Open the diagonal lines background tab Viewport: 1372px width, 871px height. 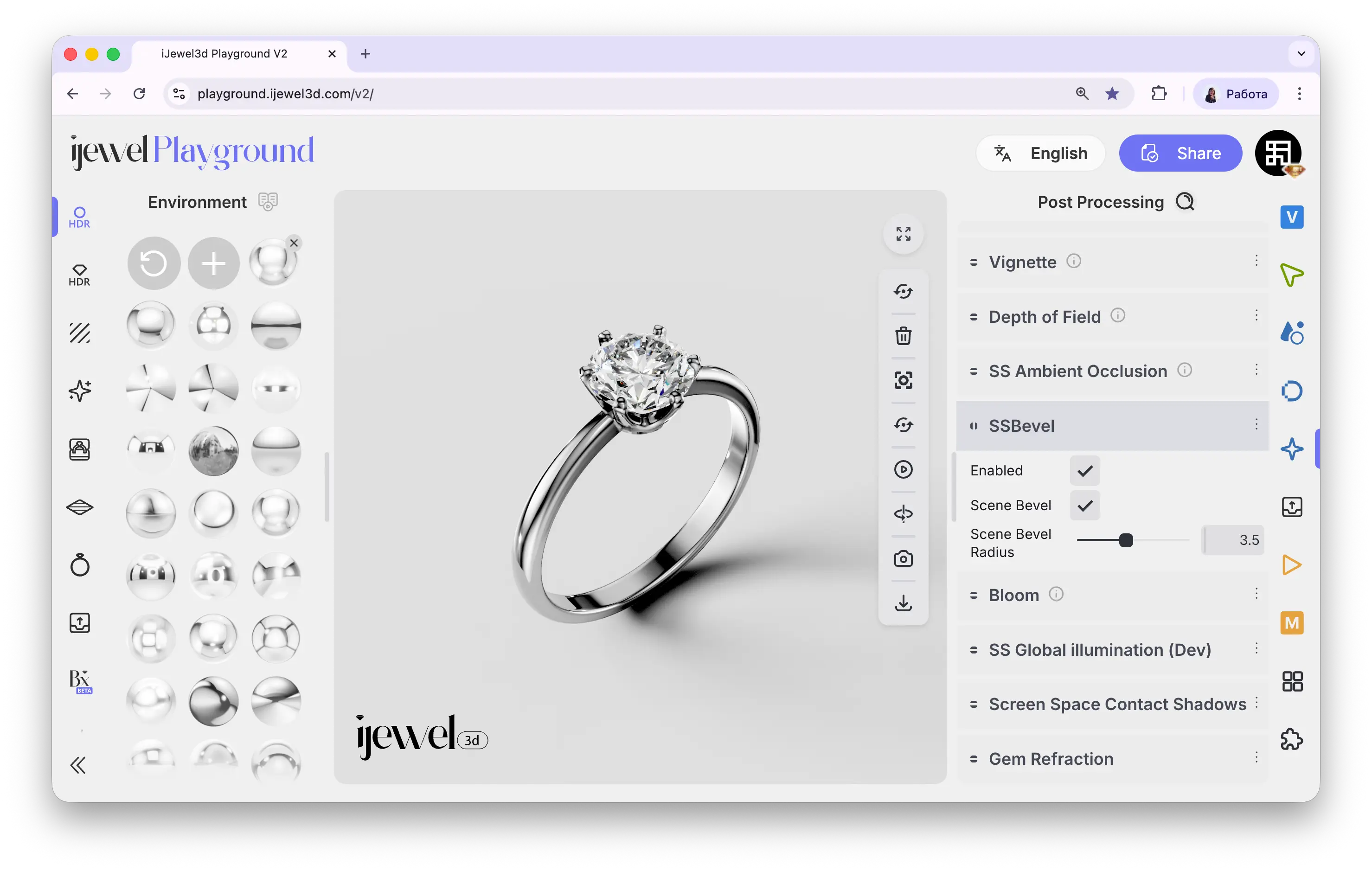pos(79,333)
